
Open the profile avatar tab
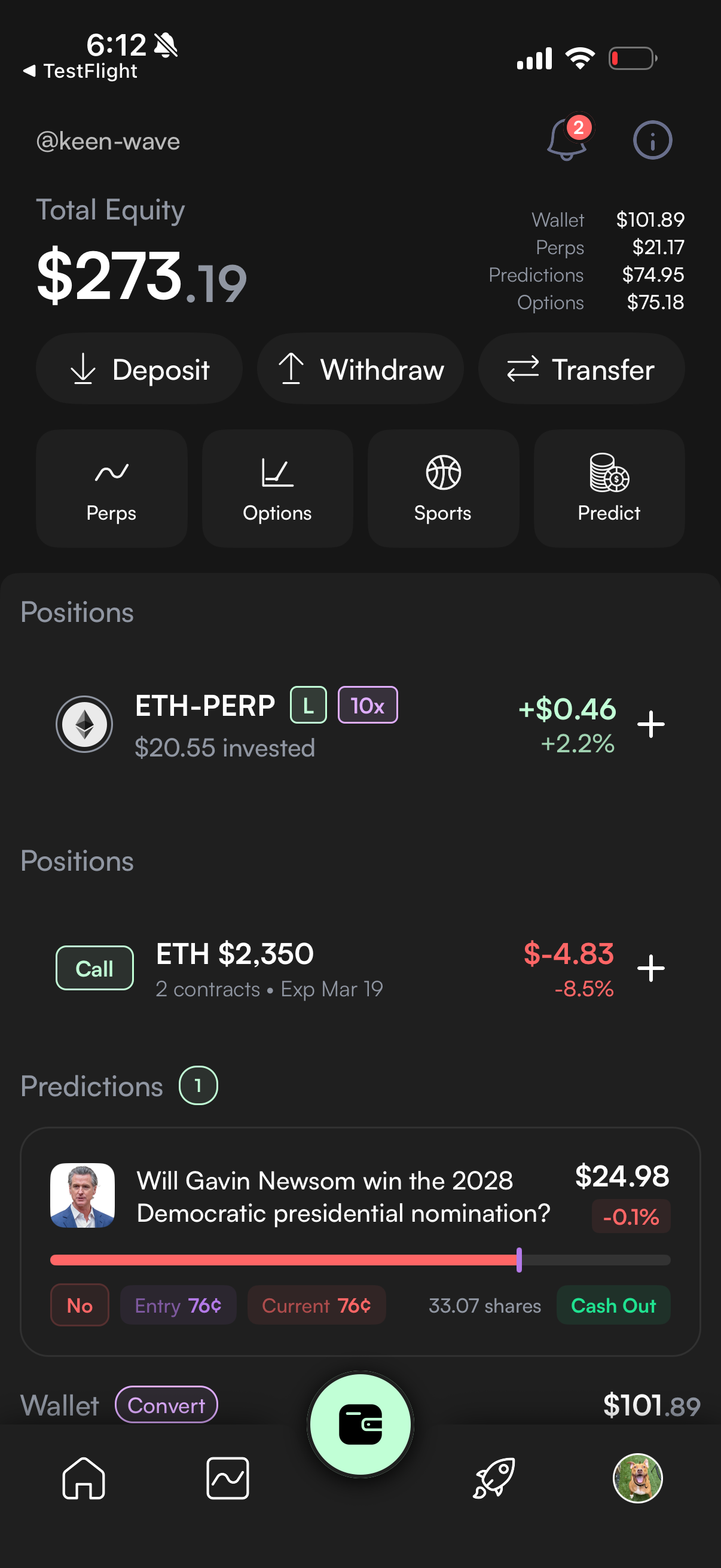(637, 1478)
